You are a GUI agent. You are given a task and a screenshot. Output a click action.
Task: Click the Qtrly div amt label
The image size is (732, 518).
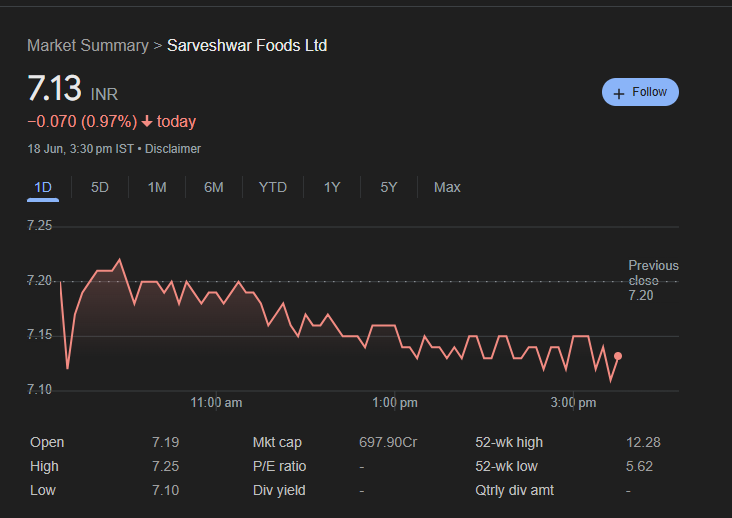[514, 490]
